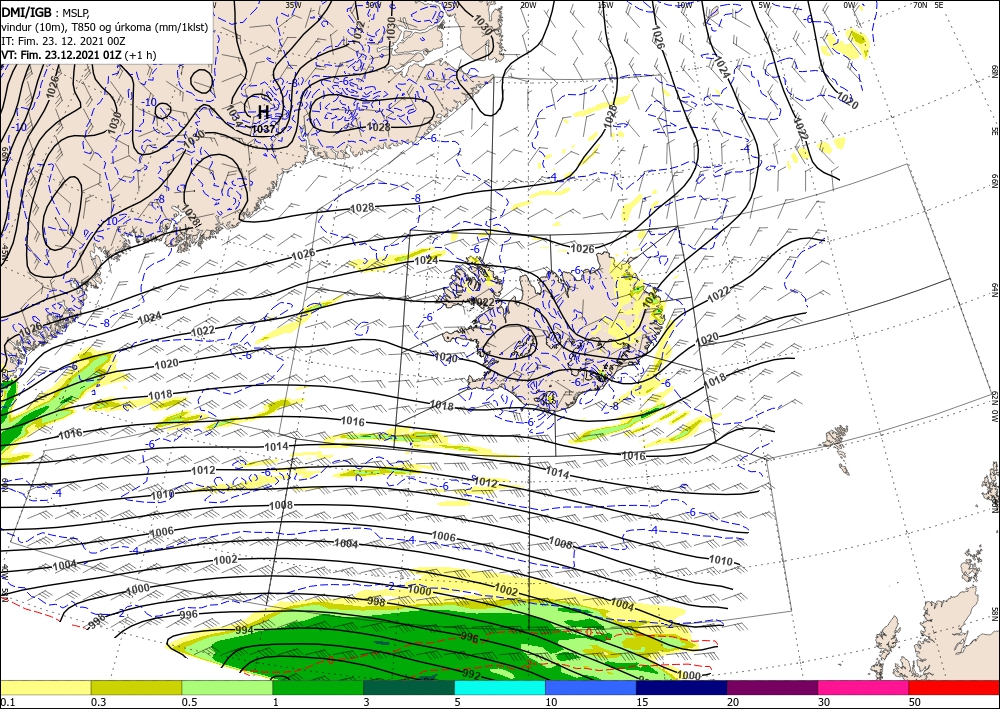Click the light yellow 0.1–0.3 legend swatch

pos(45,687)
